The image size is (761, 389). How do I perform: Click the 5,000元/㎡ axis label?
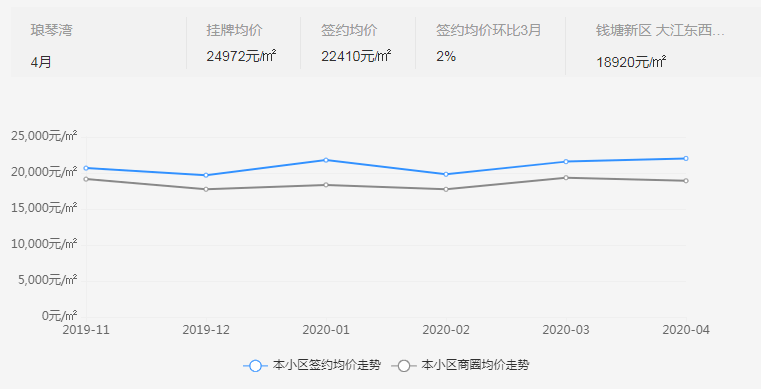tap(48, 280)
